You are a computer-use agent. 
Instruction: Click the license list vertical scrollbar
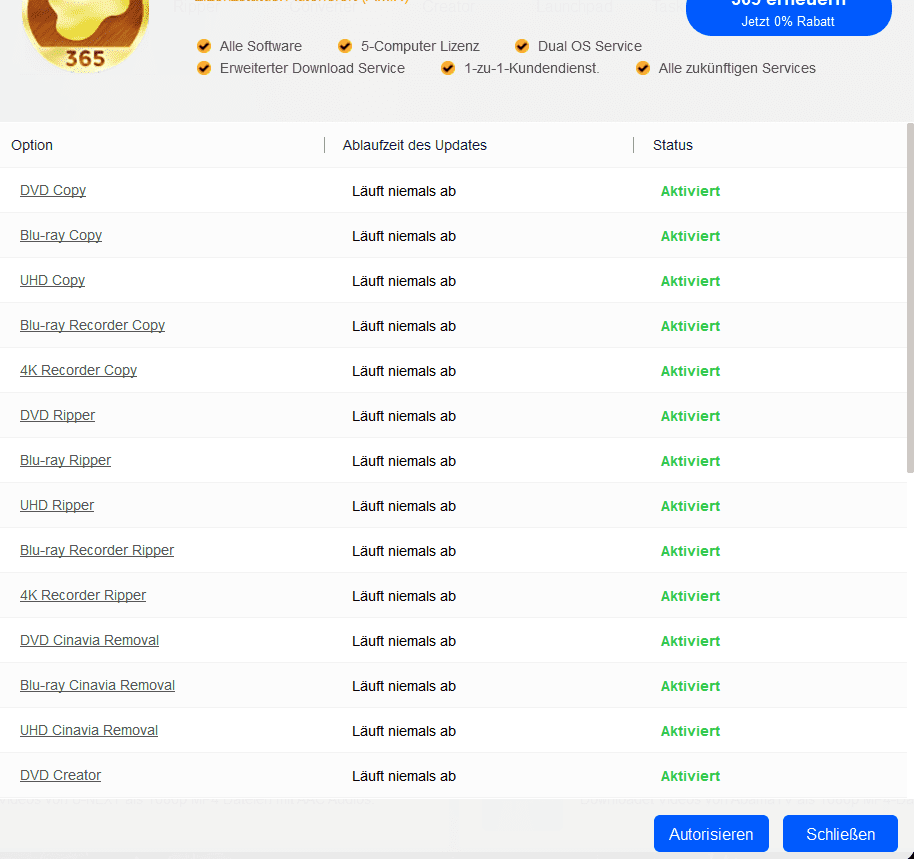[x=910, y=297]
